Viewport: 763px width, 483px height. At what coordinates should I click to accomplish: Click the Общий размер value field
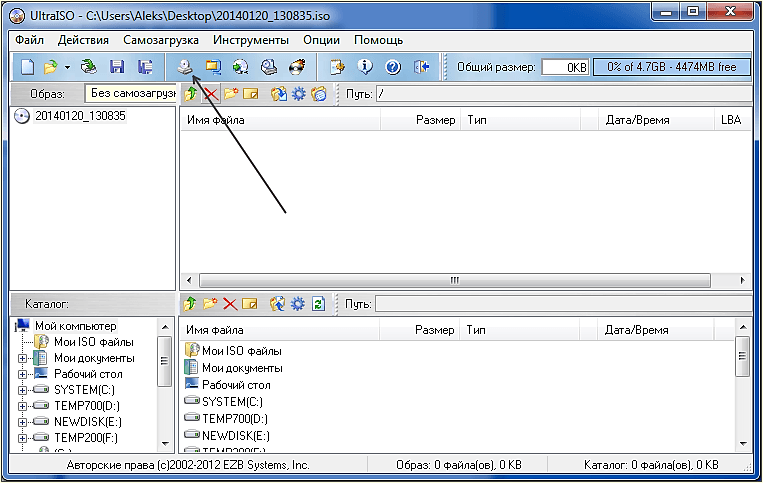[x=565, y=67]
